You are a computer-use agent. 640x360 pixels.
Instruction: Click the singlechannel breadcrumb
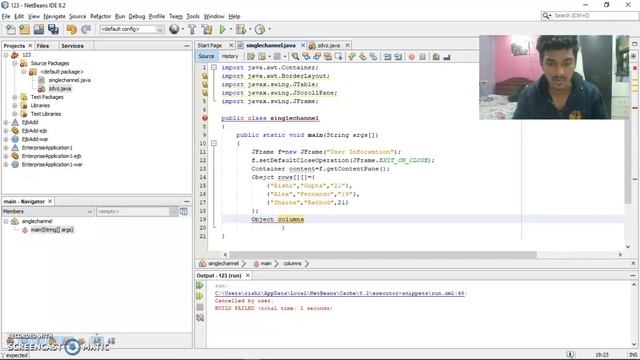click(223, 264)
